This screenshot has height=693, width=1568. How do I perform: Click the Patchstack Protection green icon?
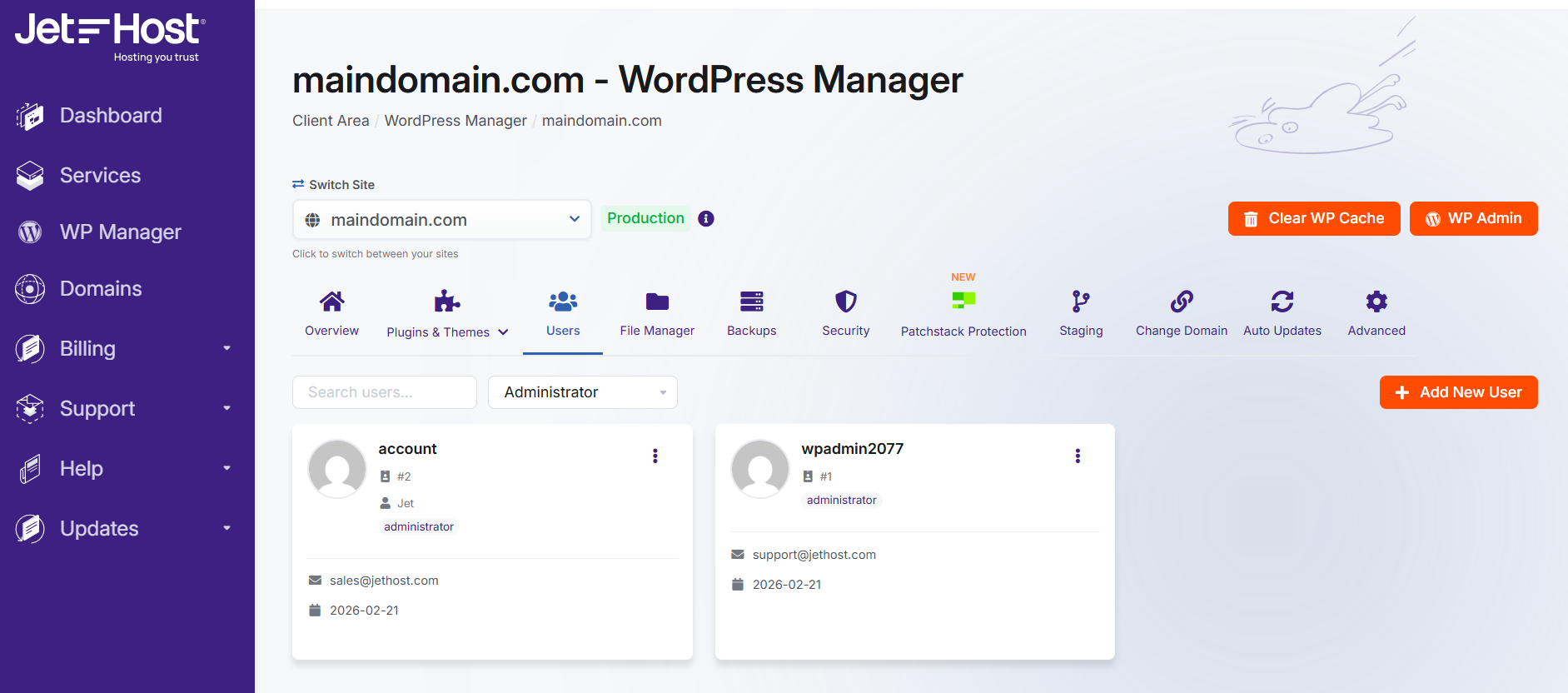(x=963, y=300)
